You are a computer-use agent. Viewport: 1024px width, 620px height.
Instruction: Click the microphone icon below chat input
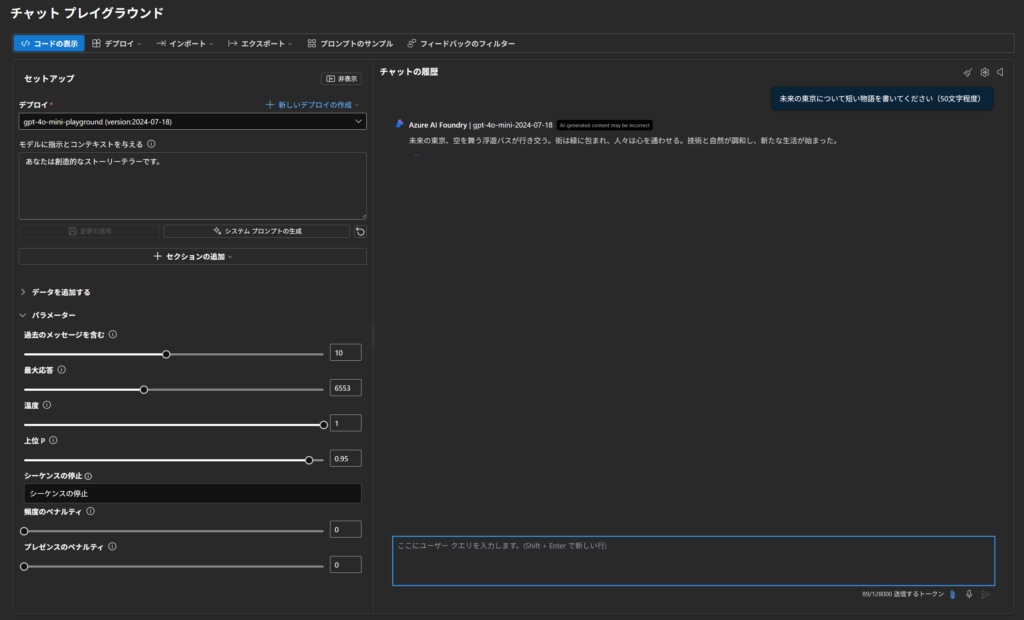coord(969,594)
